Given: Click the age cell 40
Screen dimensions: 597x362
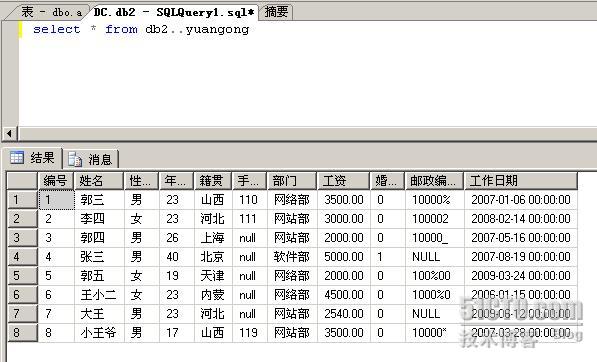Looking at the screenshot, I should pos(177,257).
